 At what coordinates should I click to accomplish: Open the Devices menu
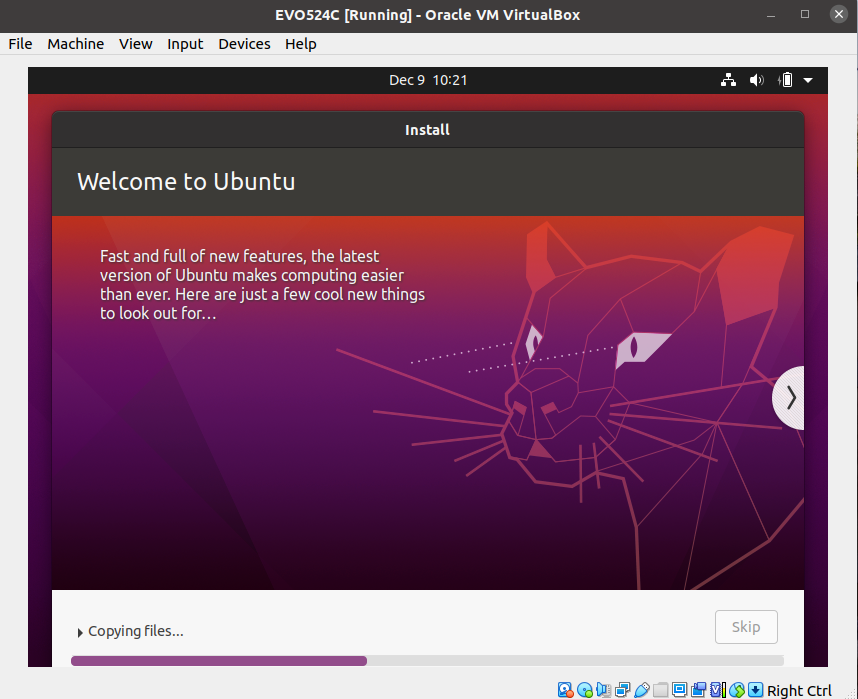click(x=244, y=44)
